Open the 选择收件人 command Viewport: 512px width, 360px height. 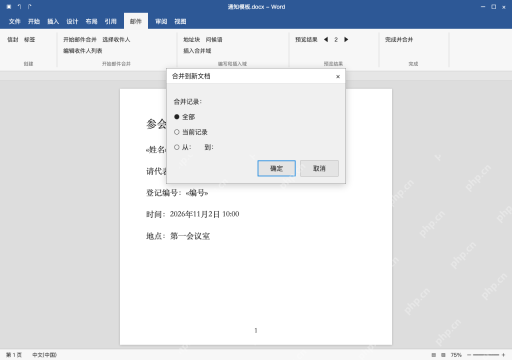pyautogui.click(x=116, y=40)
